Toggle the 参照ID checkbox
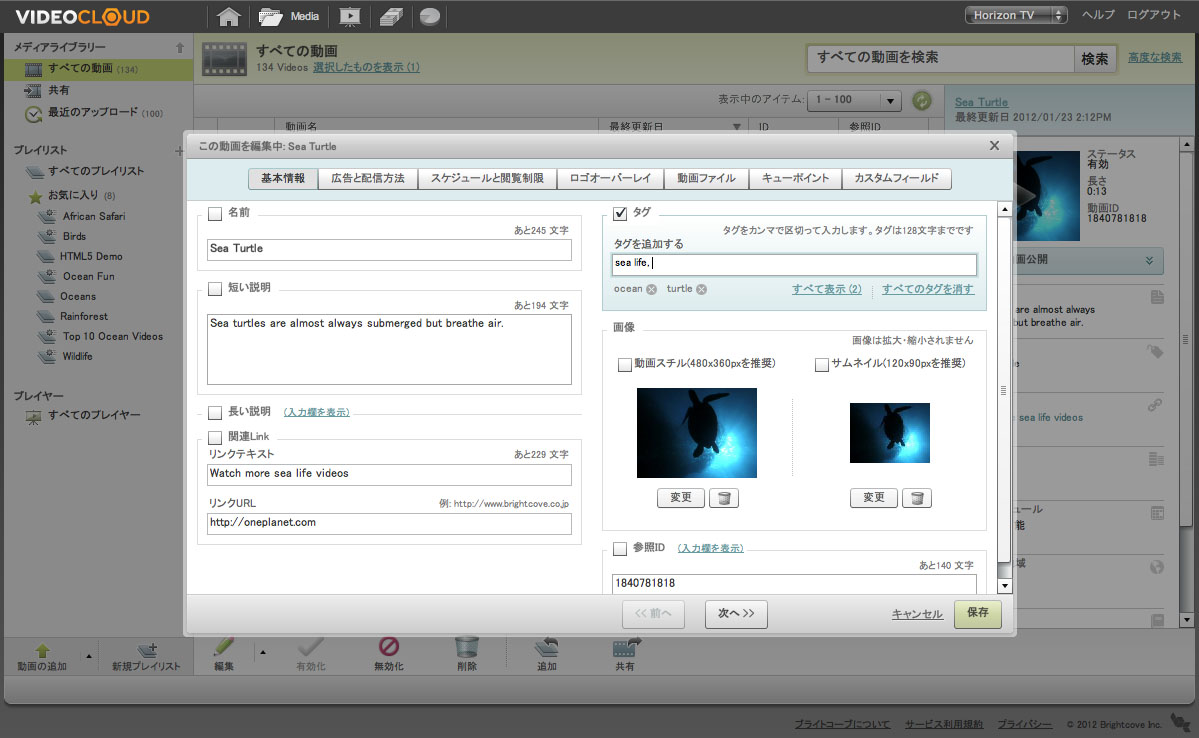 620,548
